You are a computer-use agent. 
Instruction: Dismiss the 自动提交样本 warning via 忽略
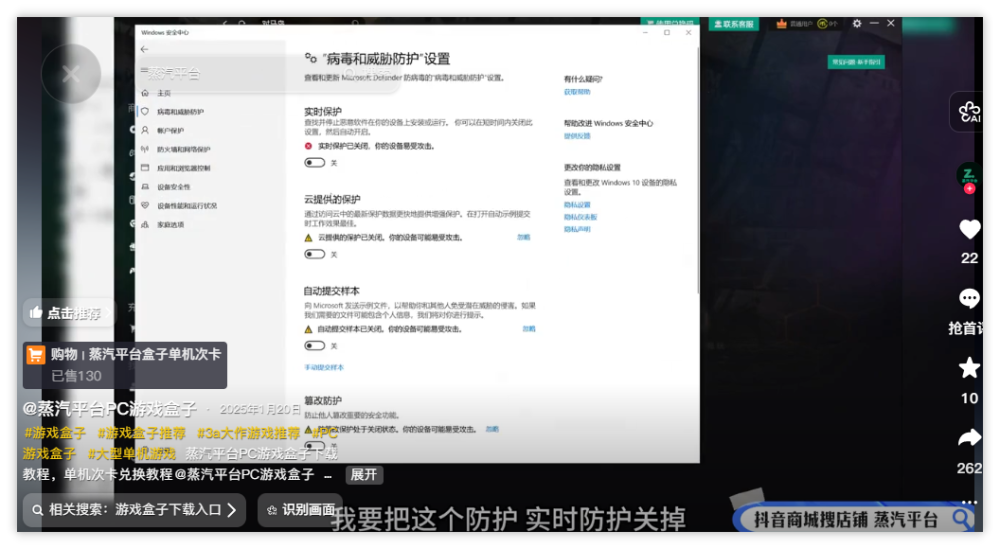click(529, 329)
